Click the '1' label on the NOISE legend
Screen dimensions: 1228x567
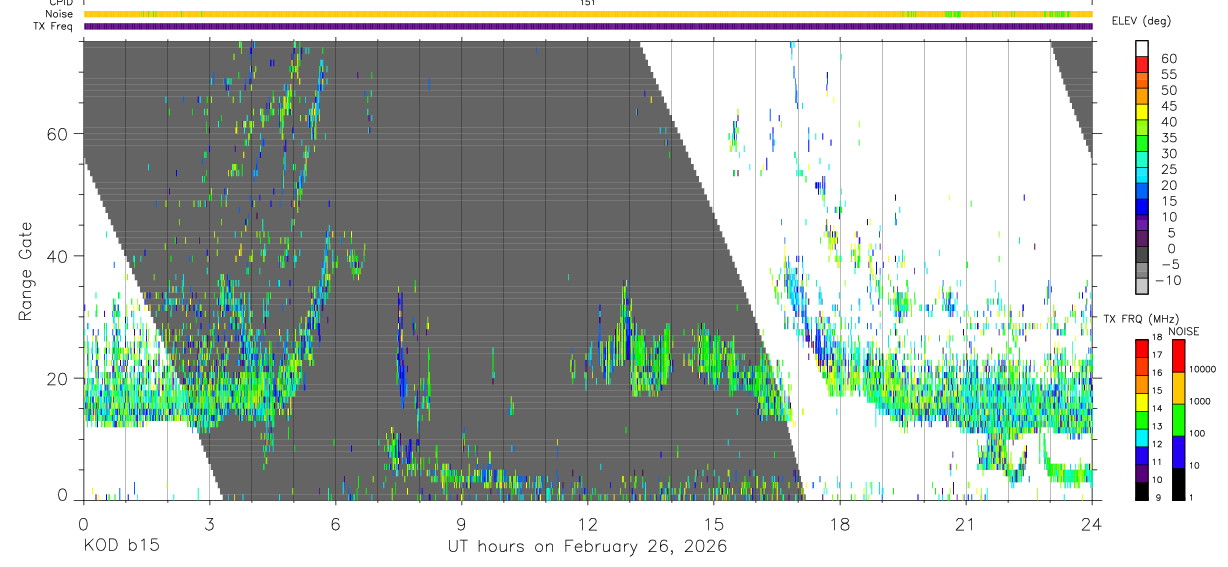click(x=1191, y=497)
